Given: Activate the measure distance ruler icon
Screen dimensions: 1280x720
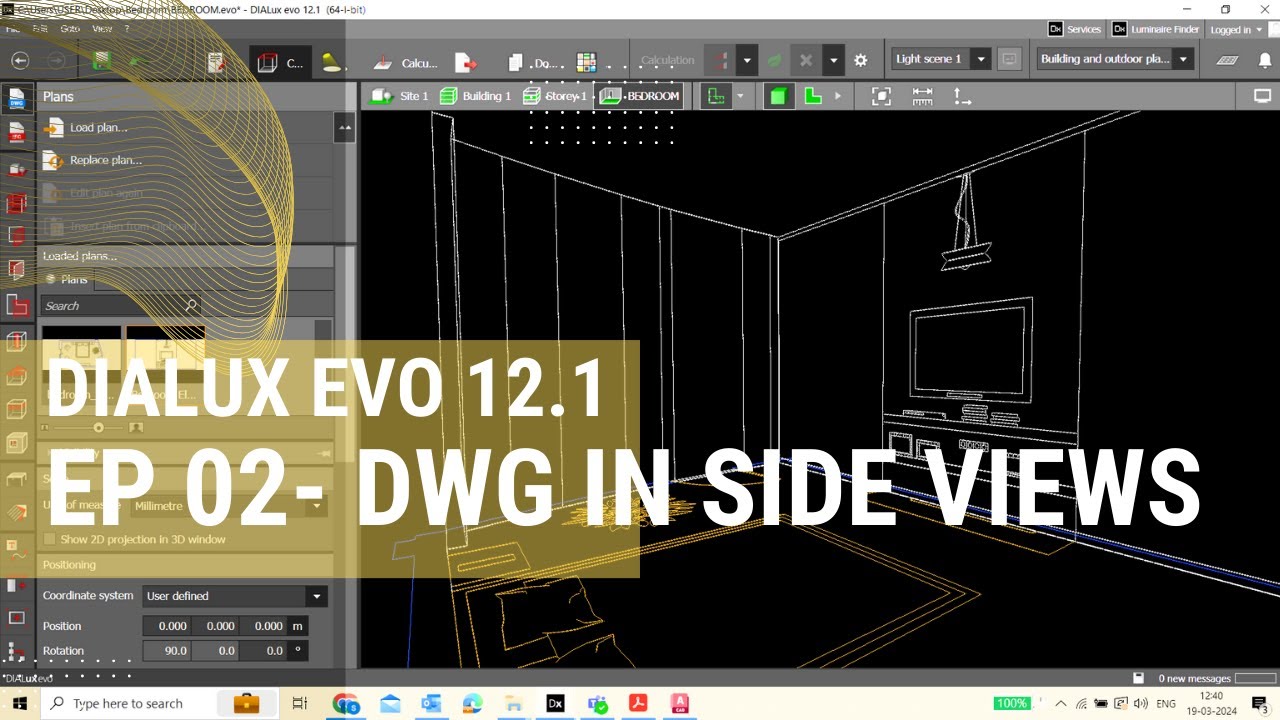Looking at the screenshot, I should pyautogui.click(x=922, y=96).
